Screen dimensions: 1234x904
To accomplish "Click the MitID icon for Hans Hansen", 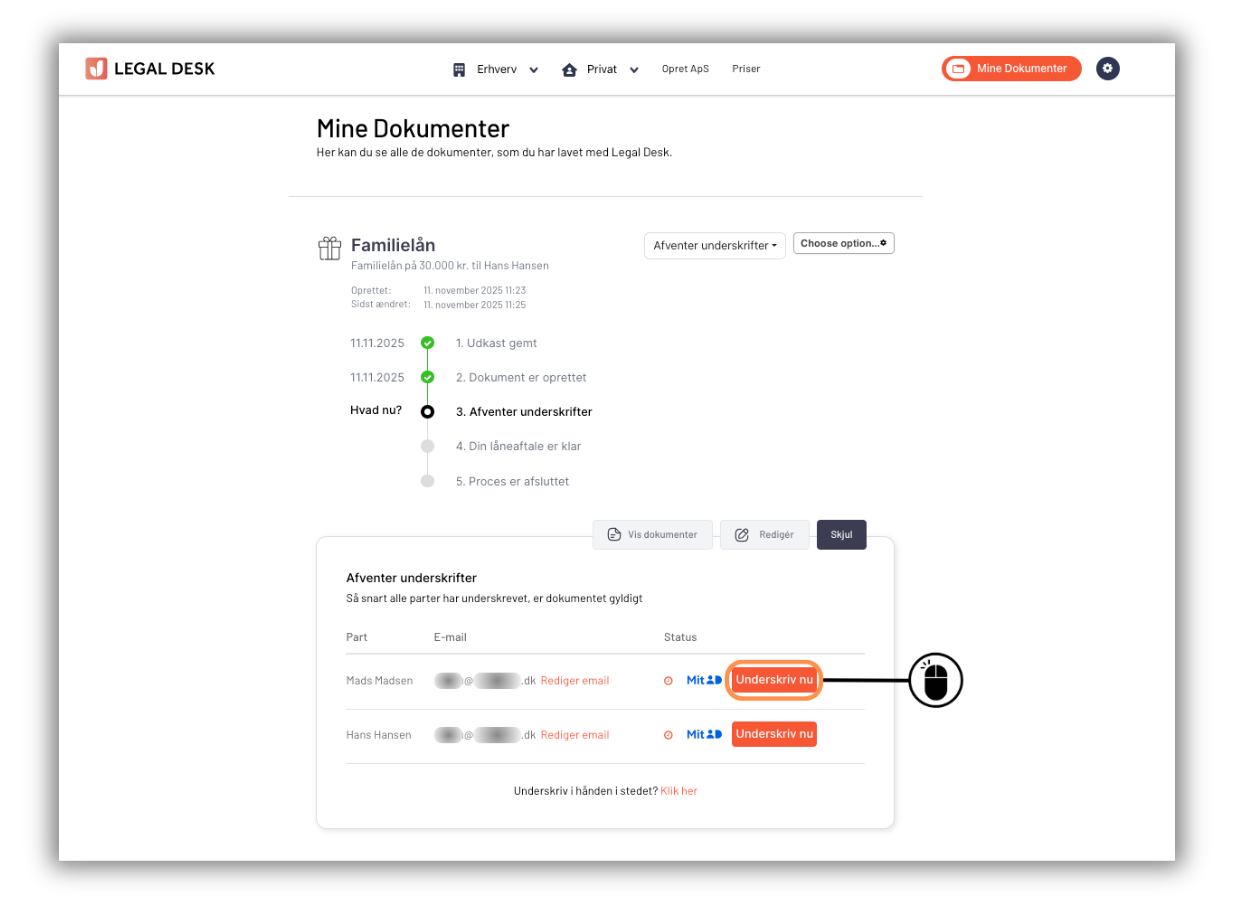I will tap(704, 734).
